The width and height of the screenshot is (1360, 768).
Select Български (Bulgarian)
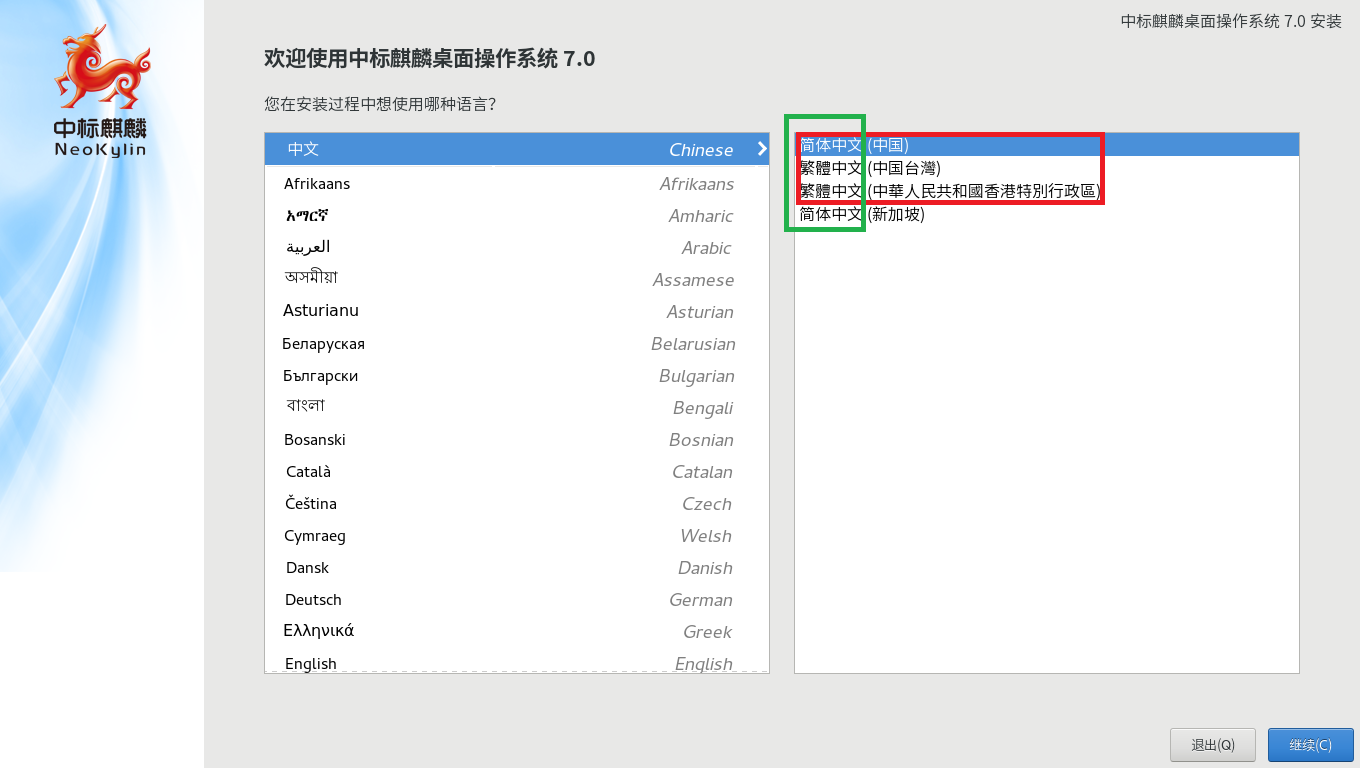click(x=517, y=376)
